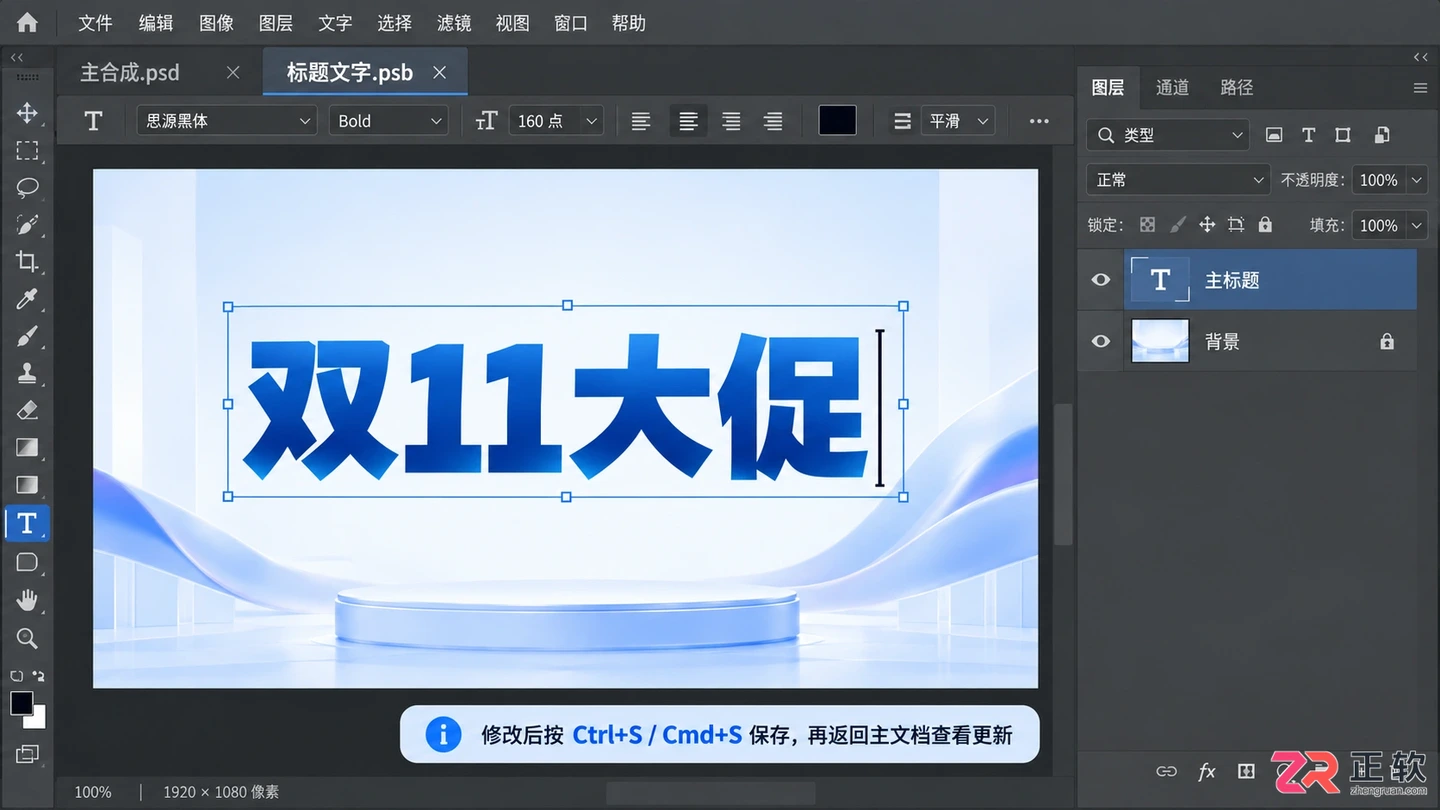
Task: Open the 正常 blend mode dropdown
Action: pyautogui.click(x=1178, y=180)
